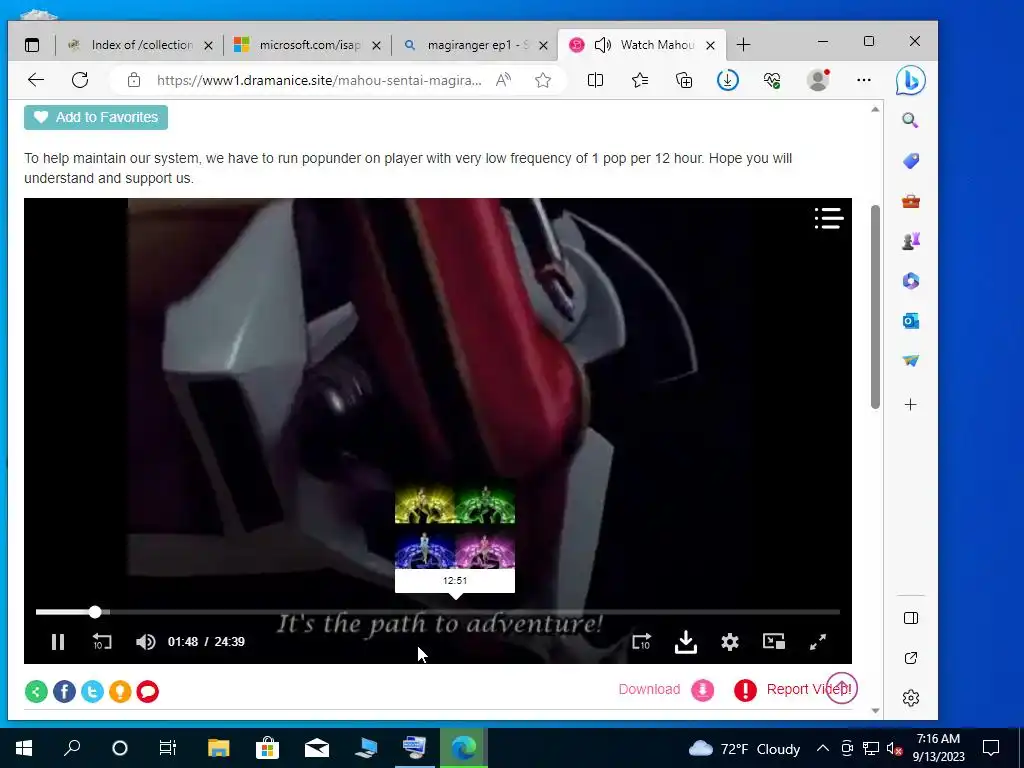The image size is (1024, 768).
Task: Click the scroll-to-top arrow circle
Action: (x=842, y=688)
